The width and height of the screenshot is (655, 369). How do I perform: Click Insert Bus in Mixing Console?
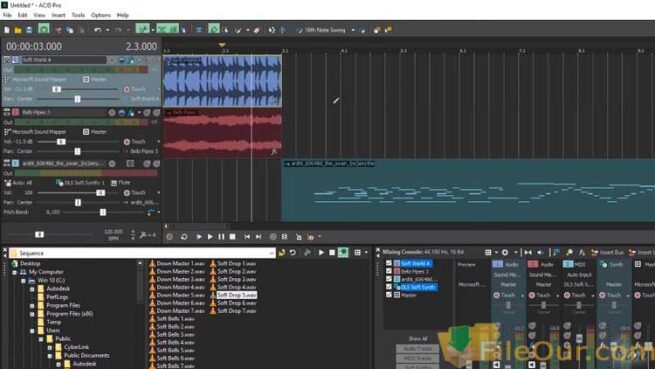pyautogui.click(x=607, y=252)
